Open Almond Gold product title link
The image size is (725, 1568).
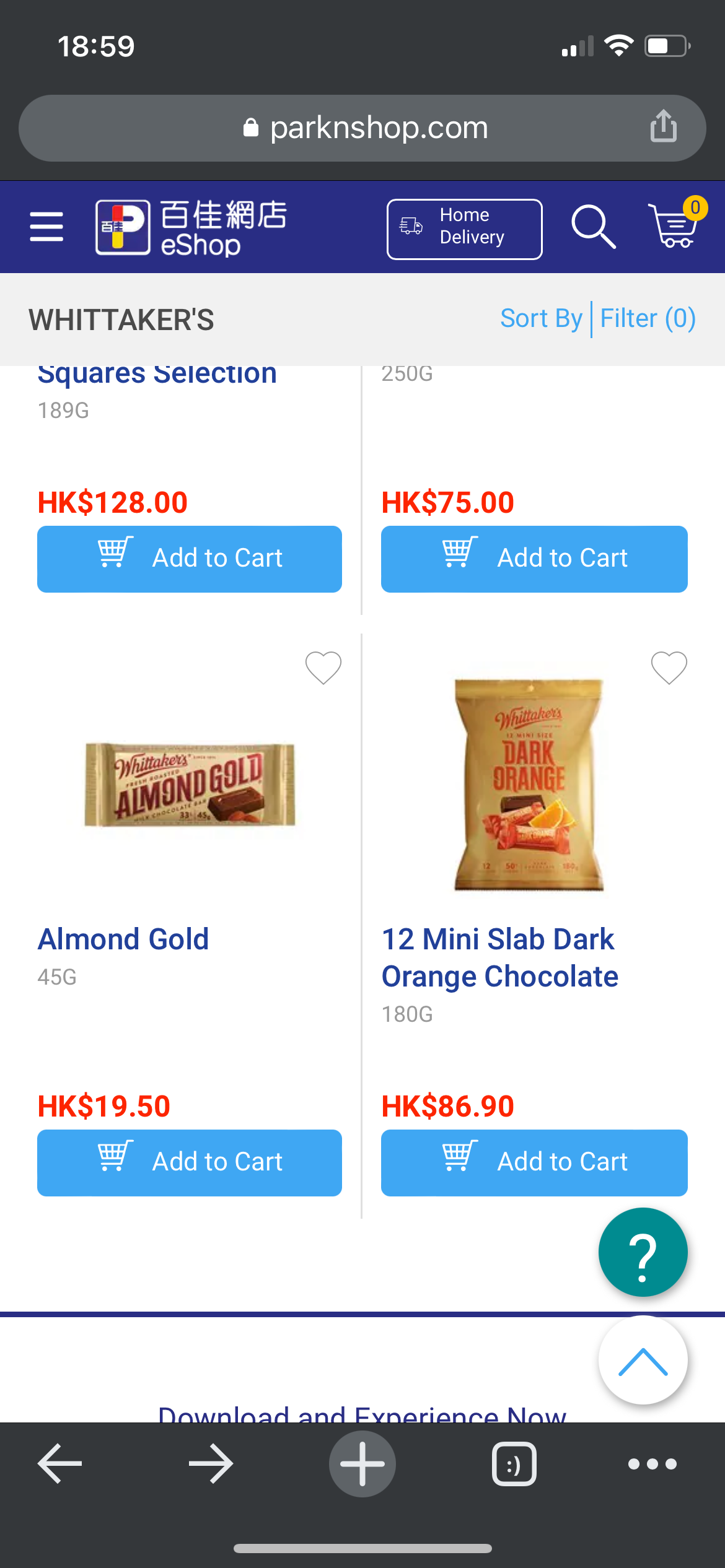click(123, 939)
